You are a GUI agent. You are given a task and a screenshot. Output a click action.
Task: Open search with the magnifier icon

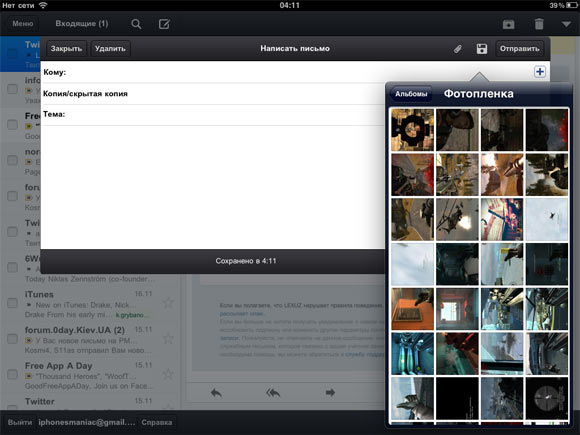tap(136, 24)
